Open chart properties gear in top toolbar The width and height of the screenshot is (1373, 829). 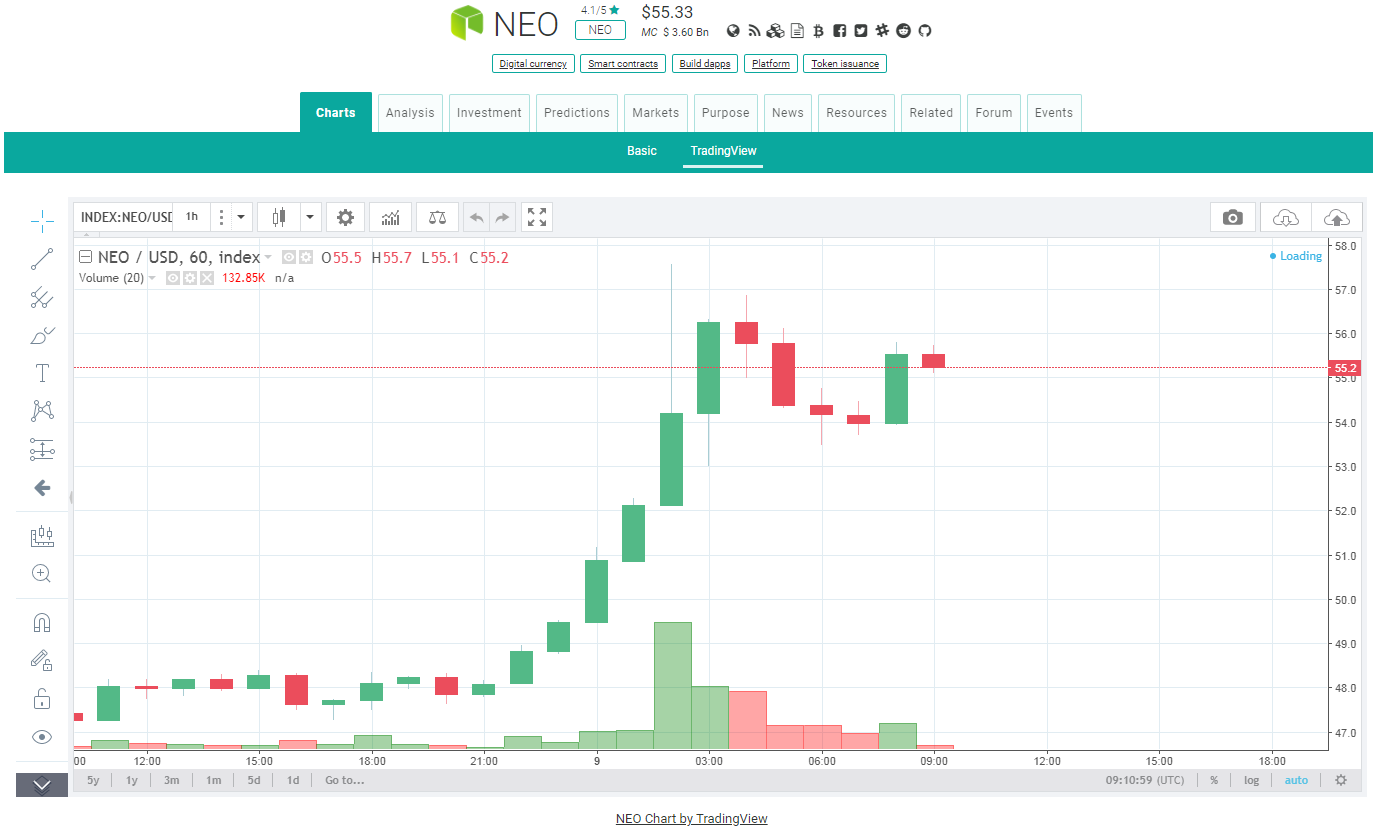[345, 217]
